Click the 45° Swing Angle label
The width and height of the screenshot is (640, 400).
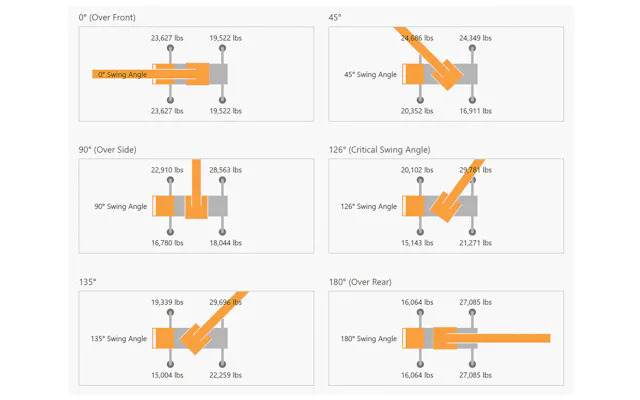pos(370,75)
